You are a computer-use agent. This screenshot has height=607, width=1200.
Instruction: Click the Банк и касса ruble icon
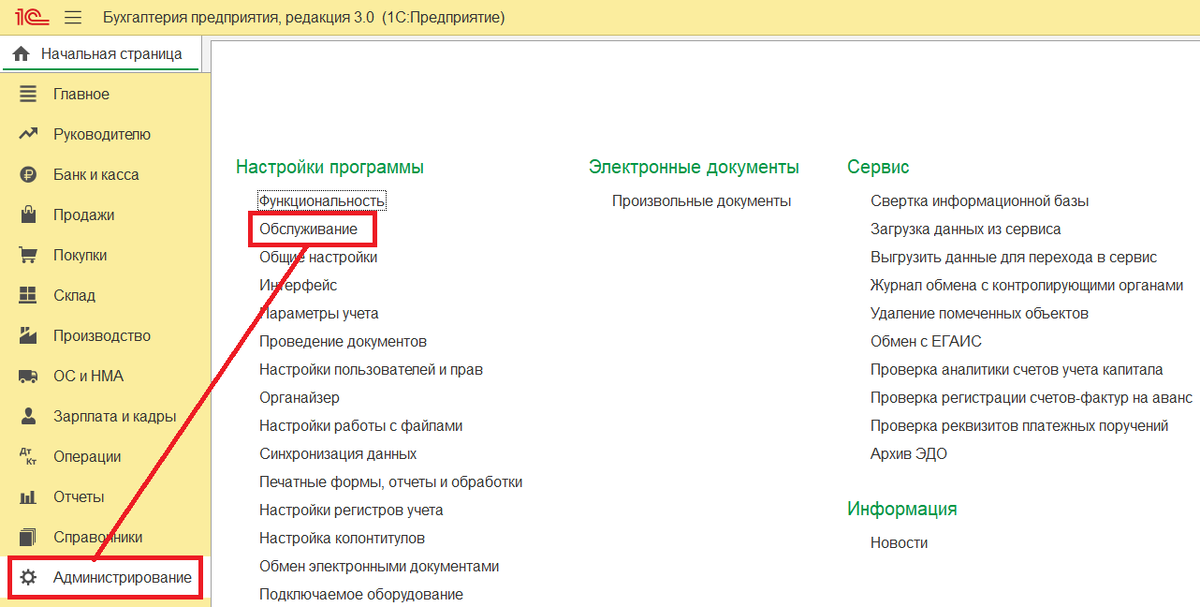pos(28,175)
